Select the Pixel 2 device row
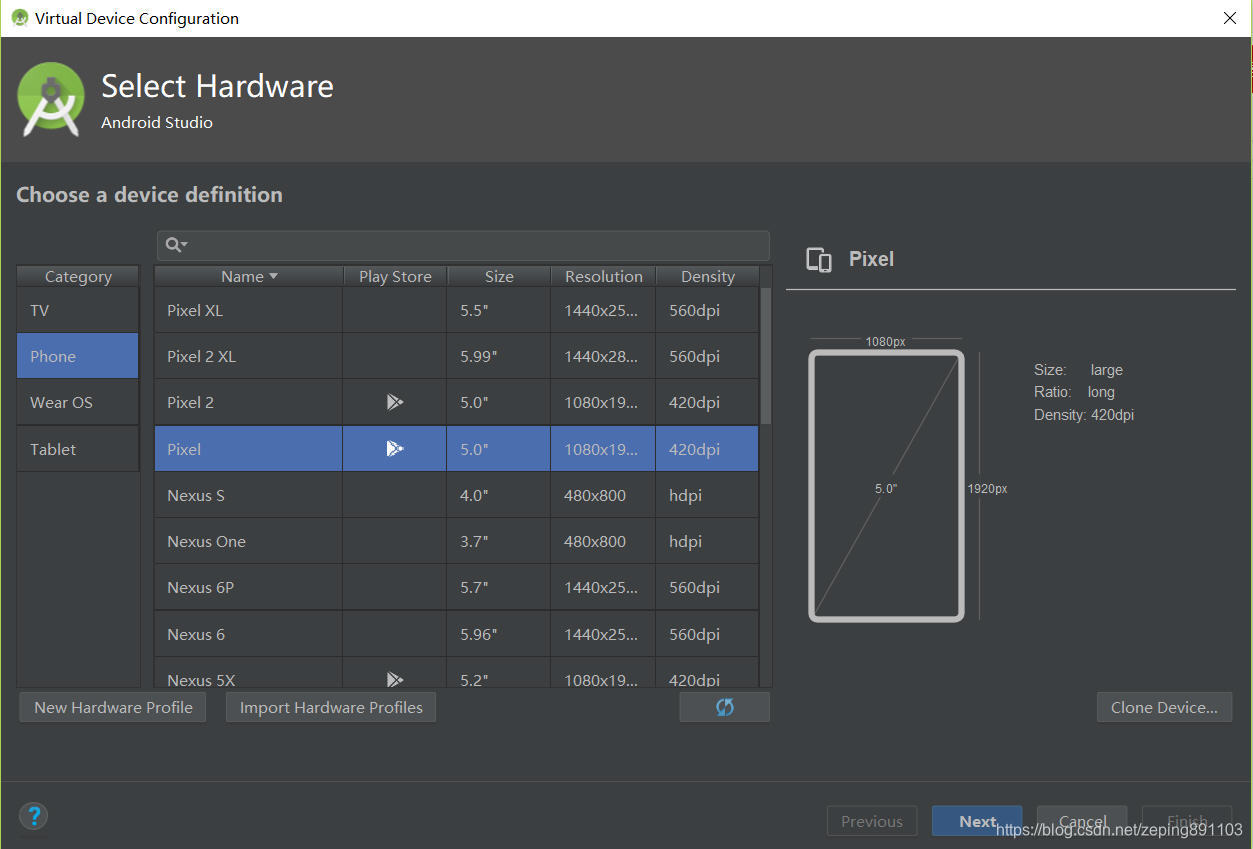1253x849 pixels. 457,402
